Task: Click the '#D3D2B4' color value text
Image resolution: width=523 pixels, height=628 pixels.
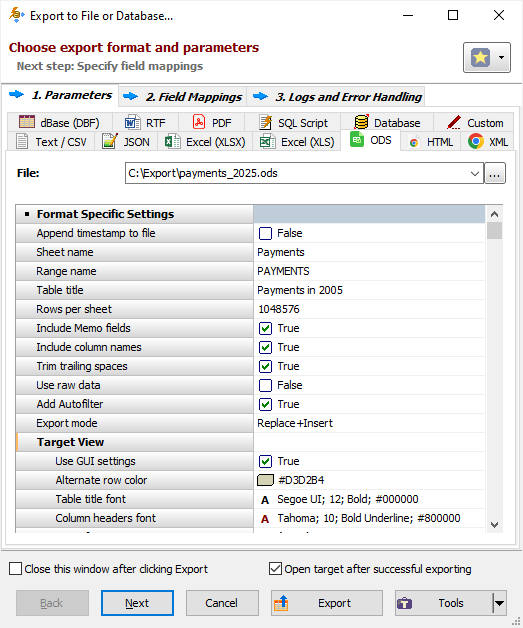Action: 301,480
